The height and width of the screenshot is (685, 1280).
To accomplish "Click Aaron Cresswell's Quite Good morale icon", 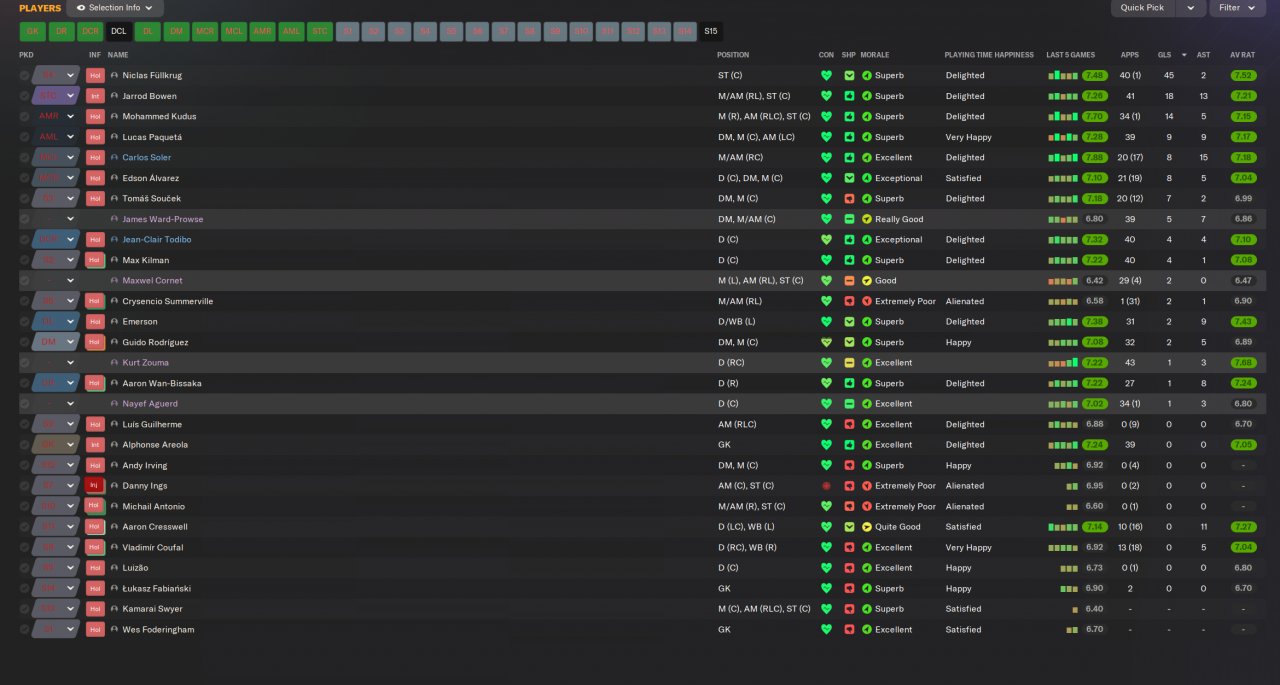I will click(x=867, y=527).
